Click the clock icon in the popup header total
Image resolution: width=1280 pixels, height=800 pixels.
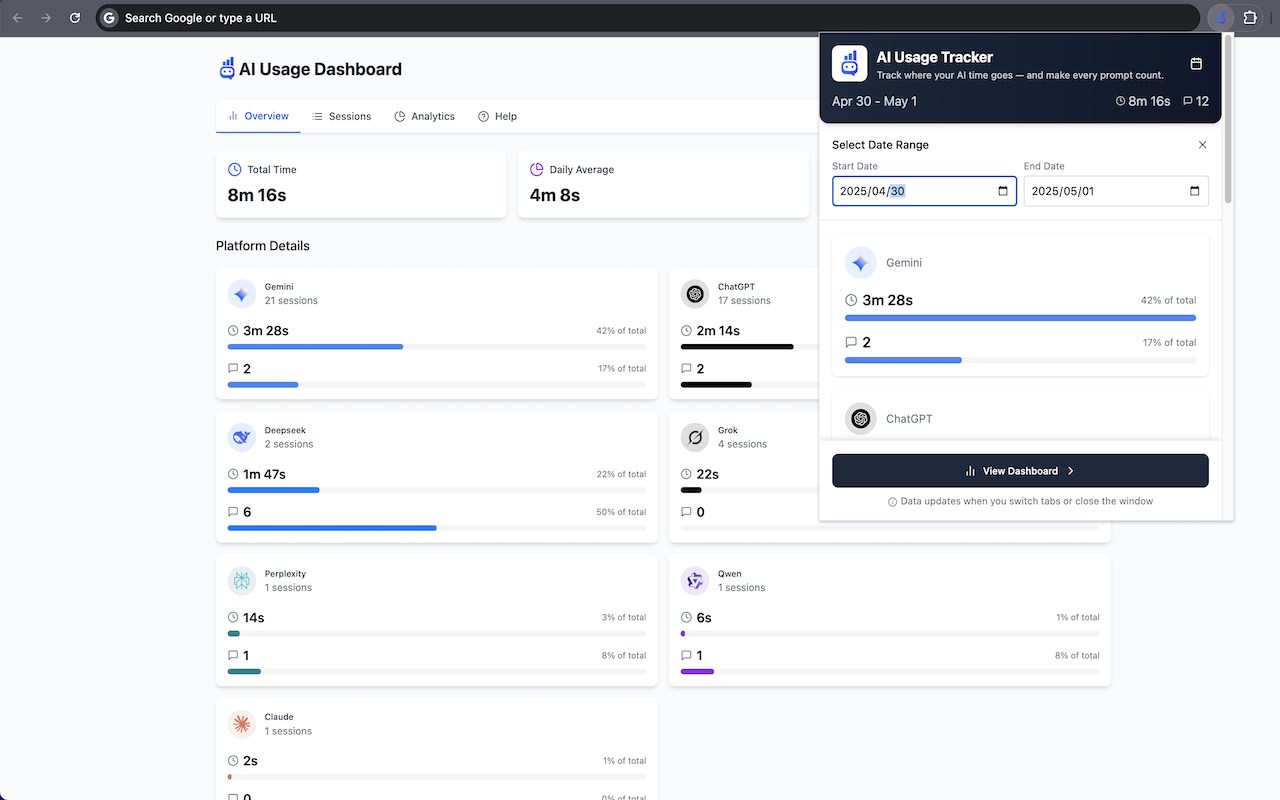(x=1121, y=101)
